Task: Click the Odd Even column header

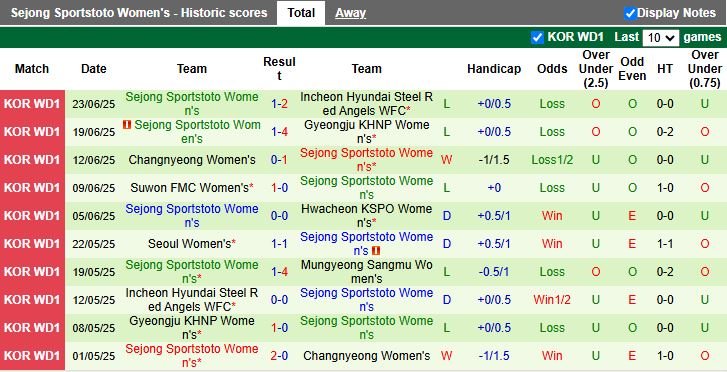Action: click(x=632, y=69)
